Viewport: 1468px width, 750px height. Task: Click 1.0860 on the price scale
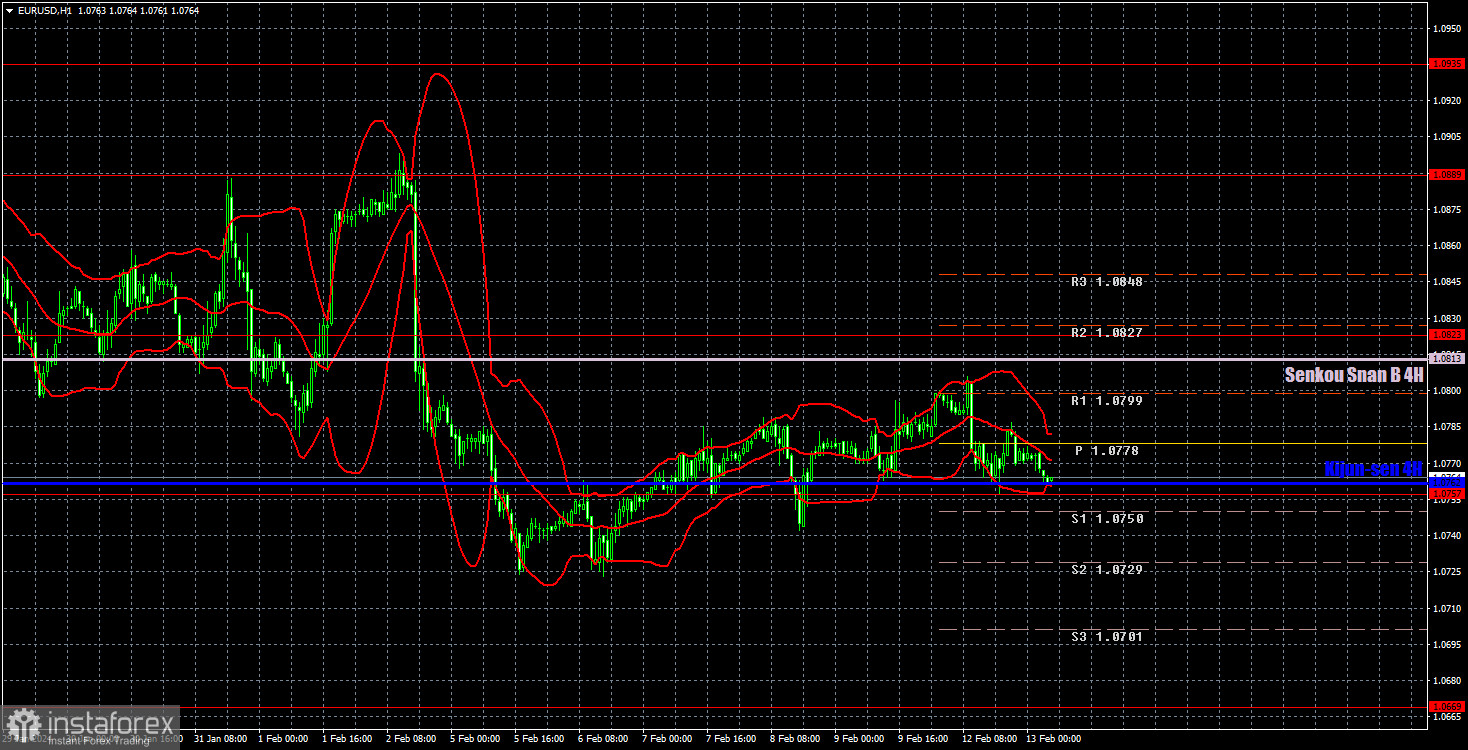[x=1447, y=246]
